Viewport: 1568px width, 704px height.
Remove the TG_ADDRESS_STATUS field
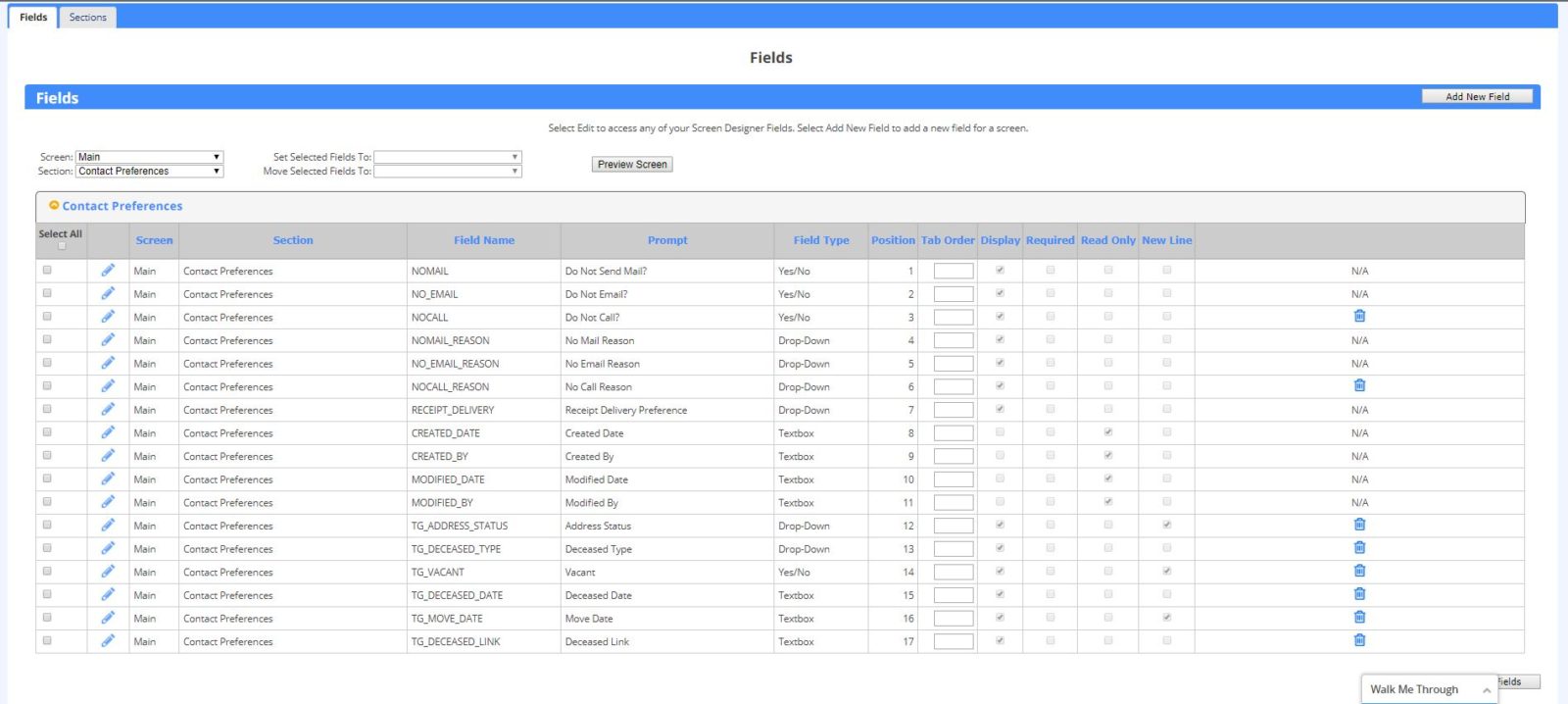point(1359,525)
